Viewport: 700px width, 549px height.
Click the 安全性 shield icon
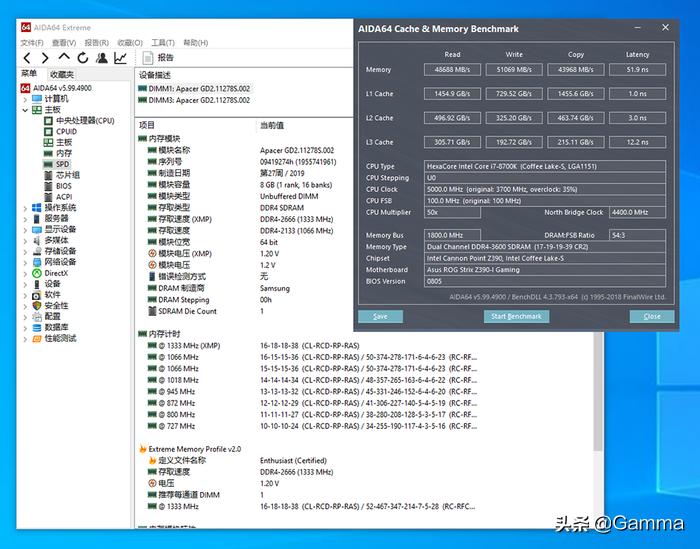coord(37,306)
